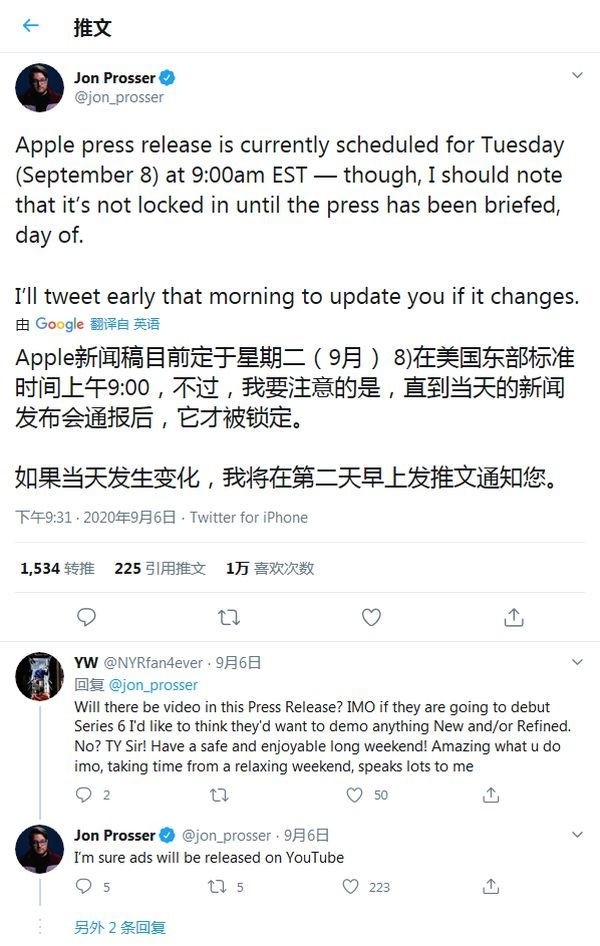Reply to the main tweet via comment icon
Viewport: 600px width, 946px height.
87,617
